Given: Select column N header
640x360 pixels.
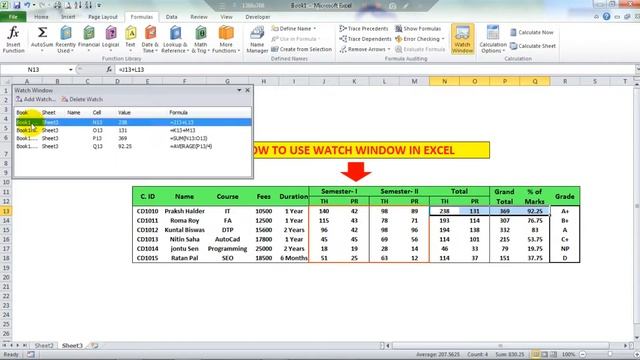Looking at the screenshot, I should click(x=444, y=82).
